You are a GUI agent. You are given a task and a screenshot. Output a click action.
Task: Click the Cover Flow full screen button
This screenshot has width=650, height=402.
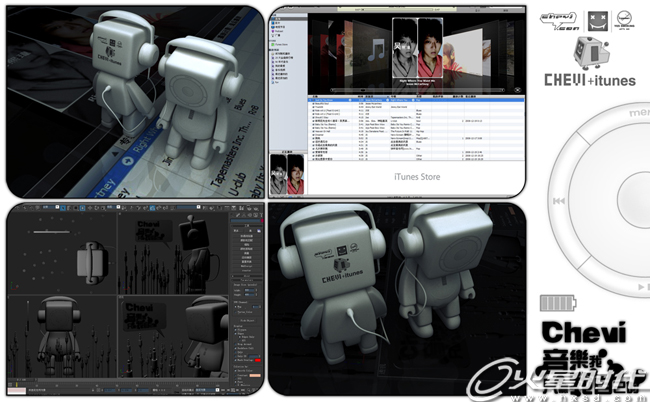[518, 90]
